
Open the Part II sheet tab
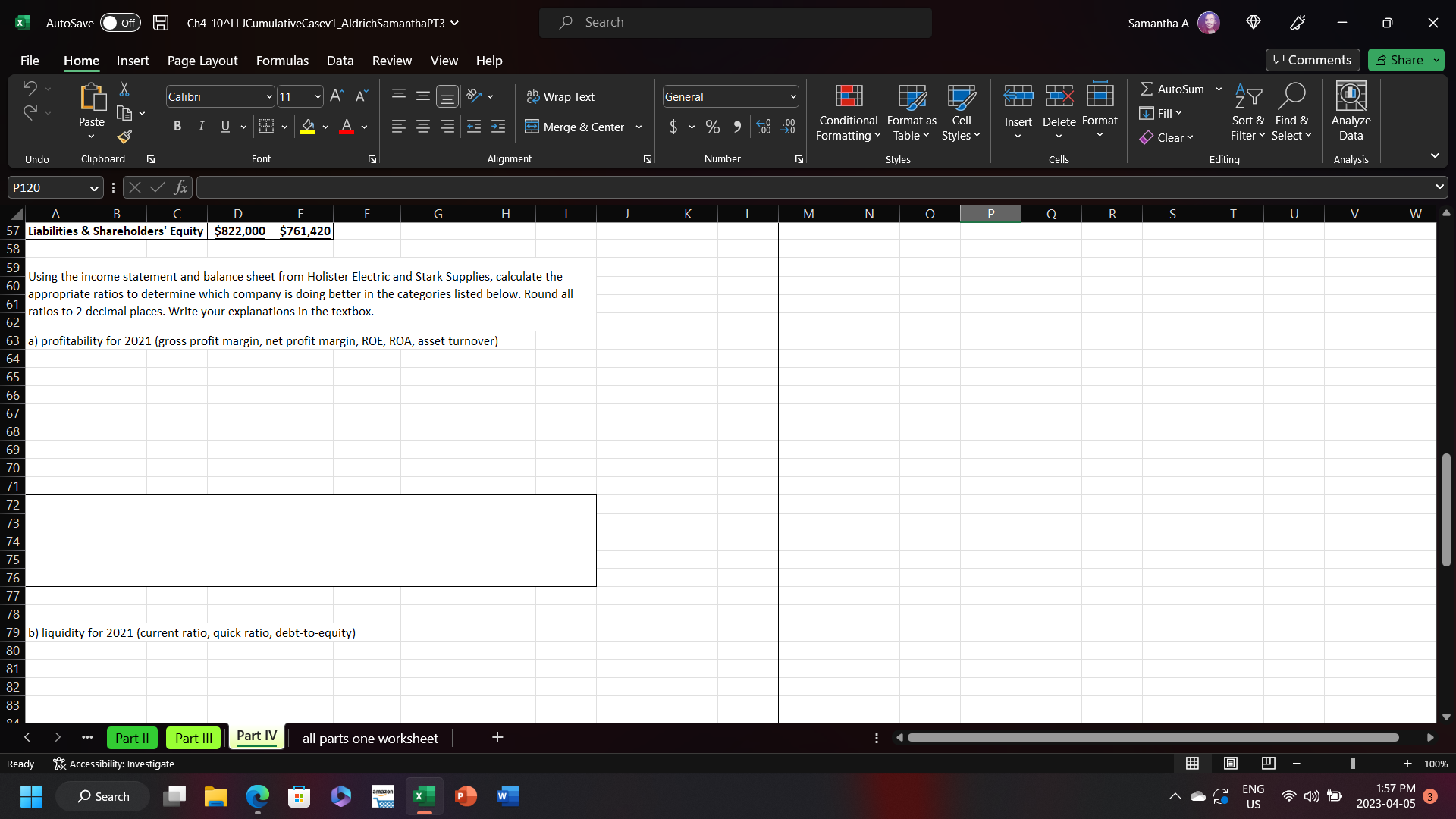(132, 737)
